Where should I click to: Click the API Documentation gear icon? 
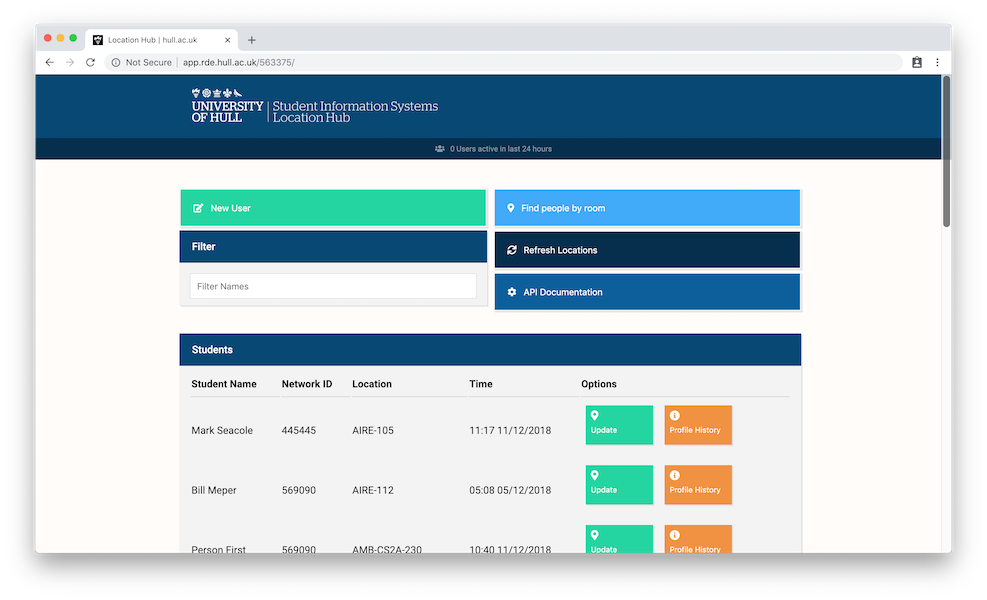pos(512,292)
